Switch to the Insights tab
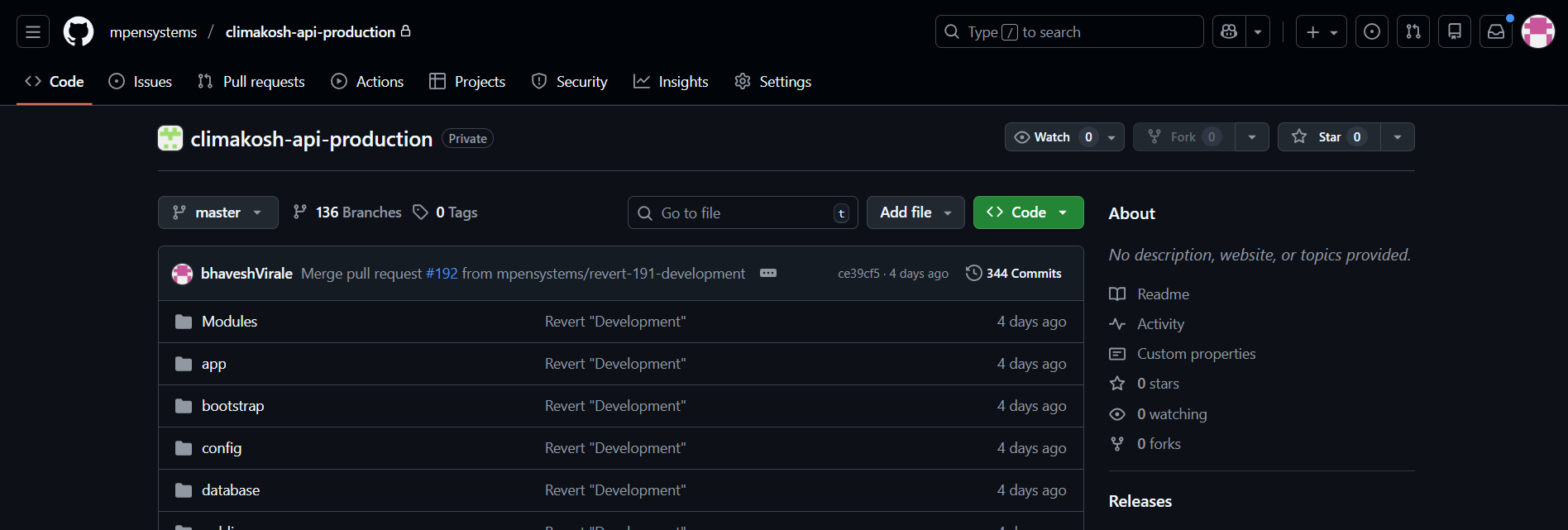The width and height of the screenshot is (1568, 530). coord(671,82)
